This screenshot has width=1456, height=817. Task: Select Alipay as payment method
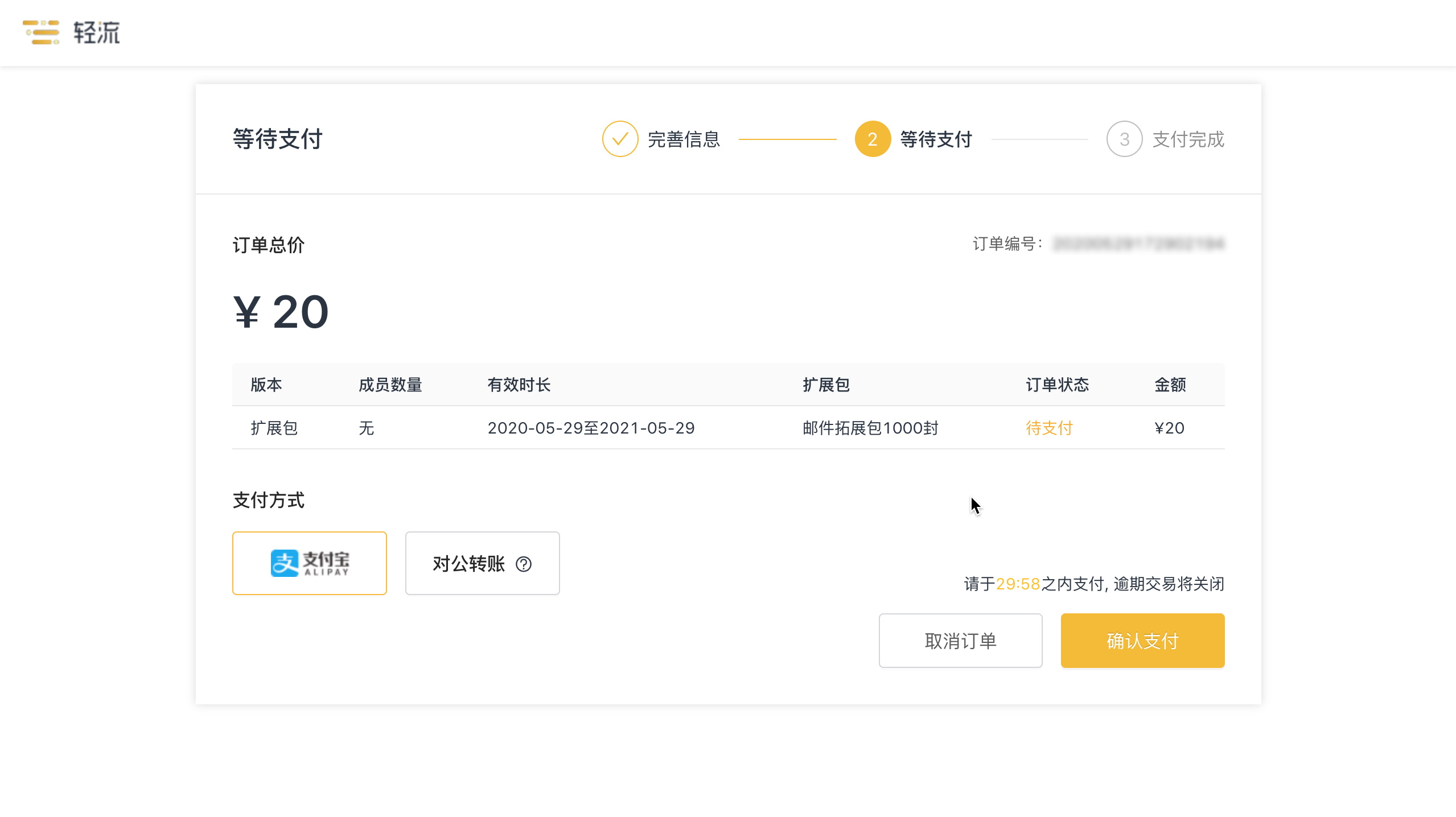310,563
